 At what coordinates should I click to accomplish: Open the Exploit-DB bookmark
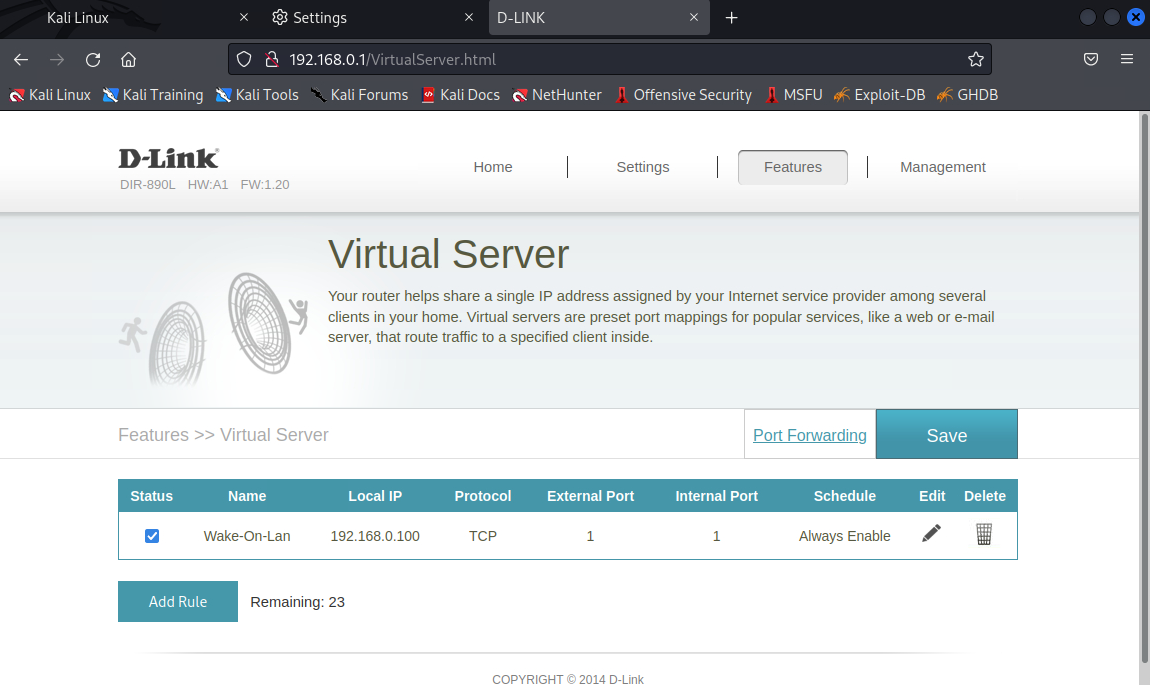point(879,95)
